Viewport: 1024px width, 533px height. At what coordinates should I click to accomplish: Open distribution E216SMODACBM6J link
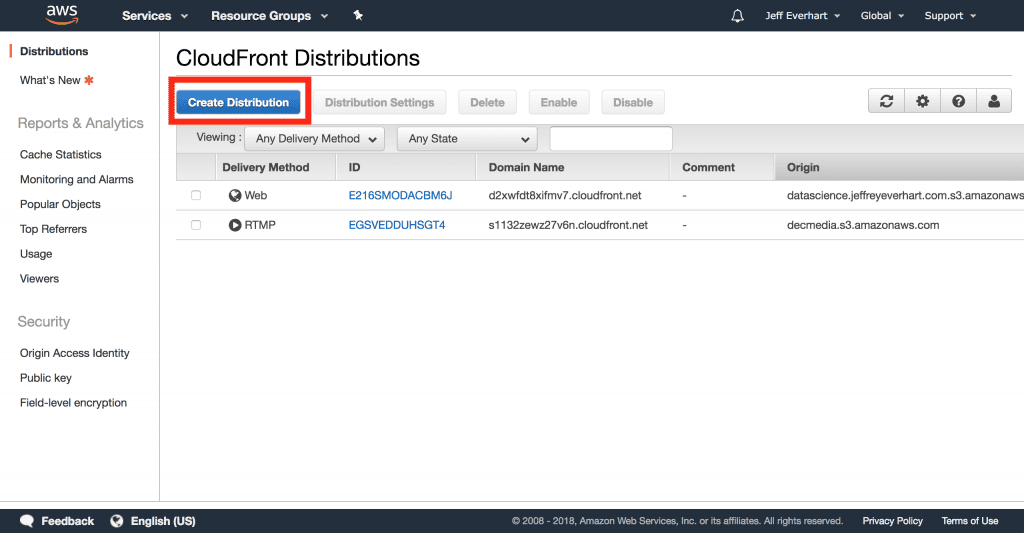[400, 195]
